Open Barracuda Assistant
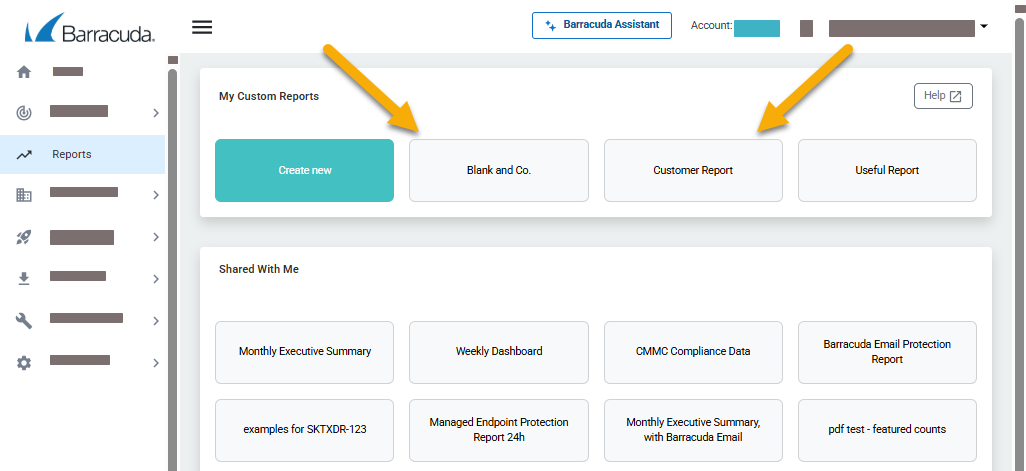Screen dimensions: 1026x471 [x=601, y=26]
